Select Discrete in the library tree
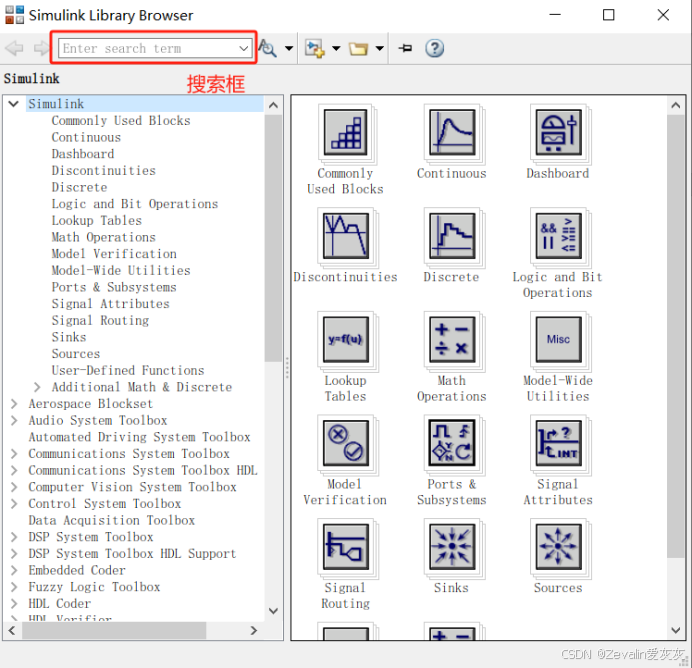This screenshot has width=692, height=668. 79,188
